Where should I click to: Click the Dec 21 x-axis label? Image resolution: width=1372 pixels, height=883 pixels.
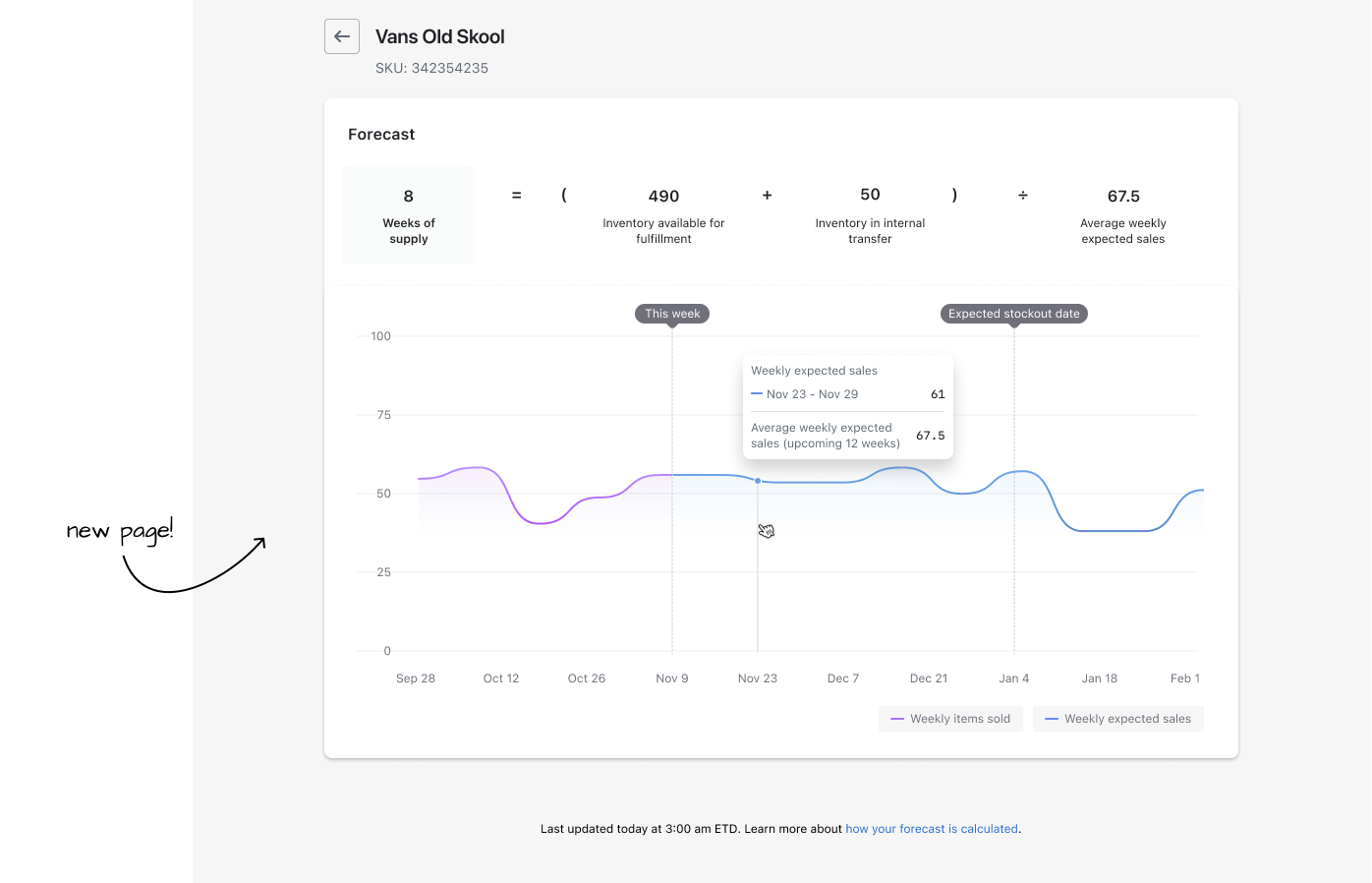click(928, 678)
